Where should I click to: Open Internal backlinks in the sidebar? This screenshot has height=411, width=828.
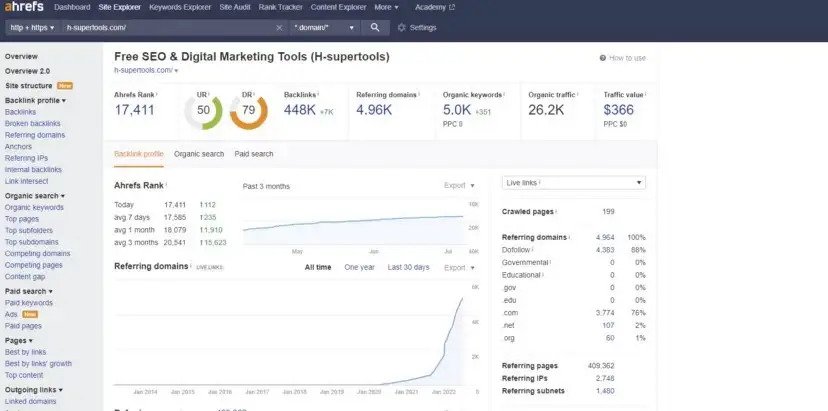pos(33,170)
